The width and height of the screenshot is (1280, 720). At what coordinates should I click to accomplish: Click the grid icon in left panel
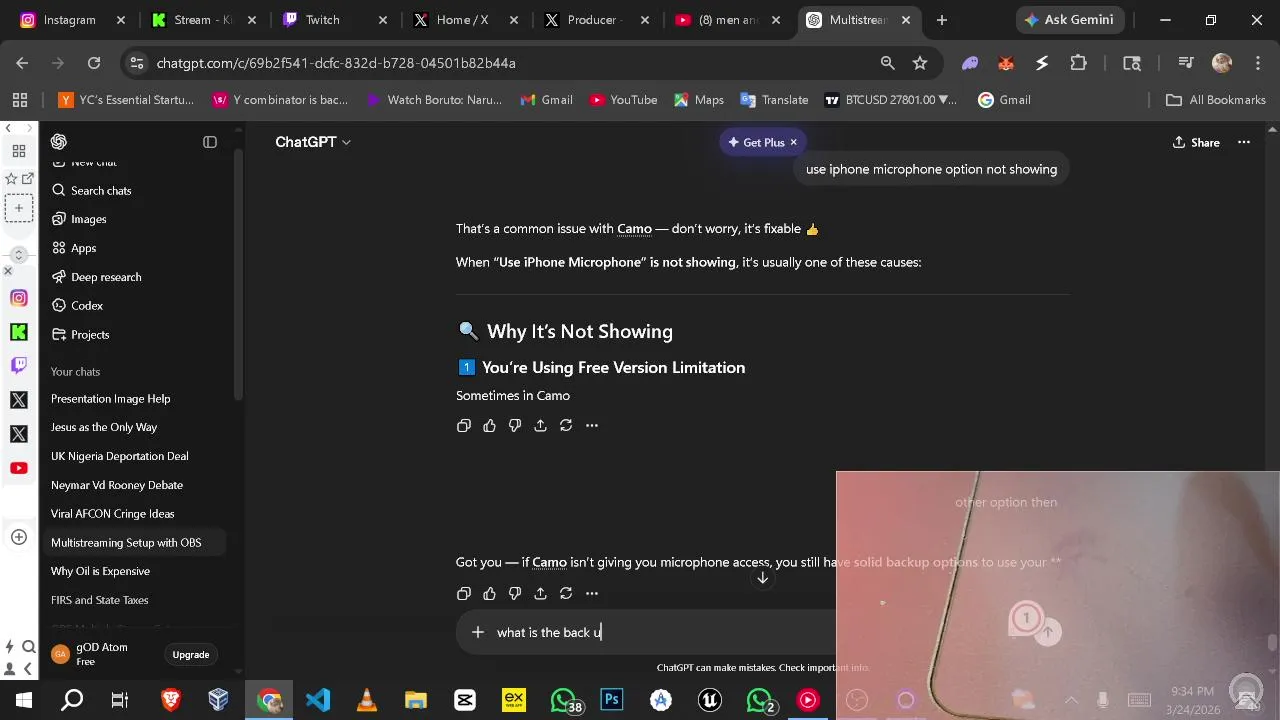coord(19,151)
